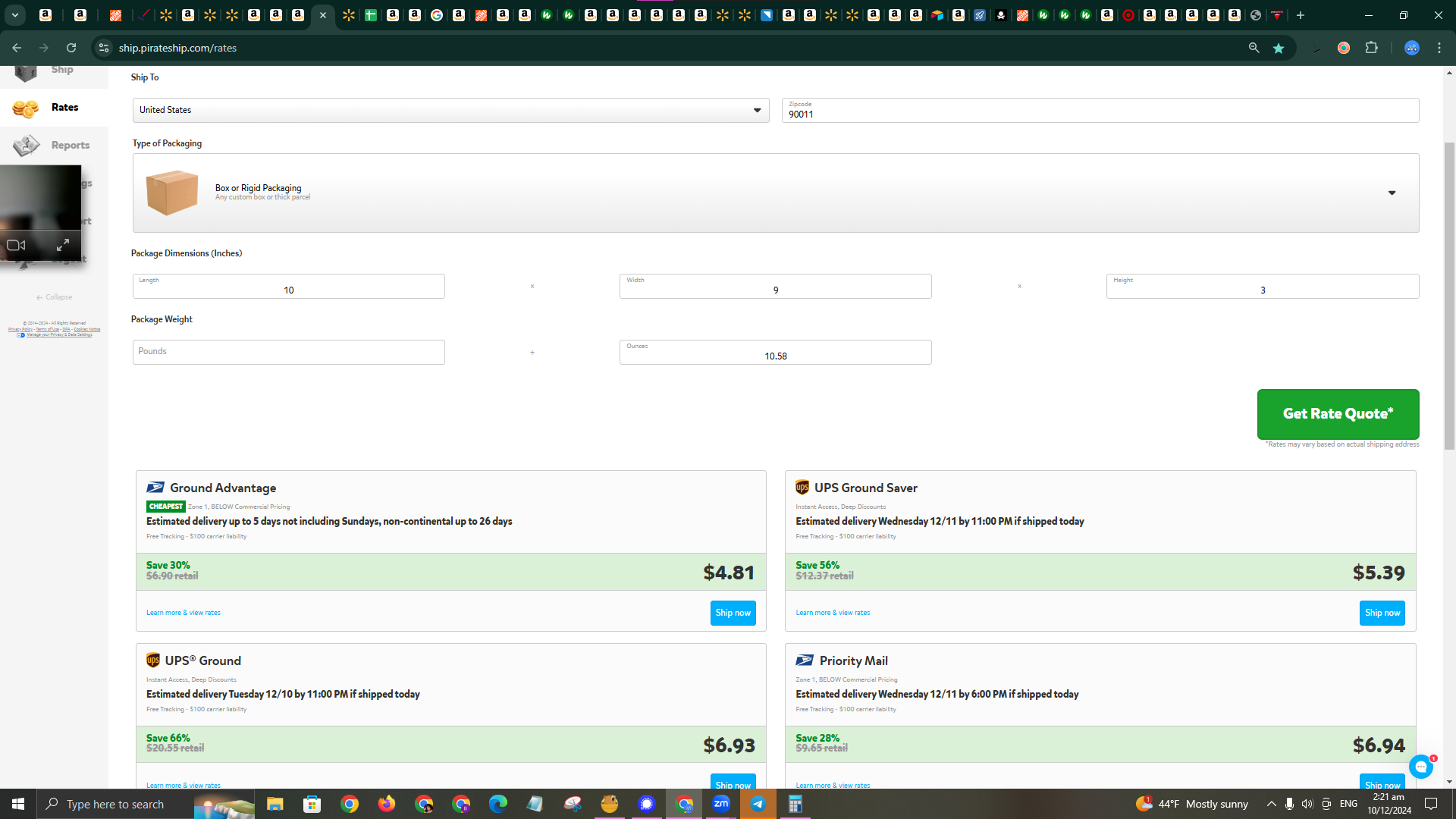Open Learn more & view rates for UPS Ground Saver
1456x819 pixels.
pyautogui.click(x=833, y=613)
